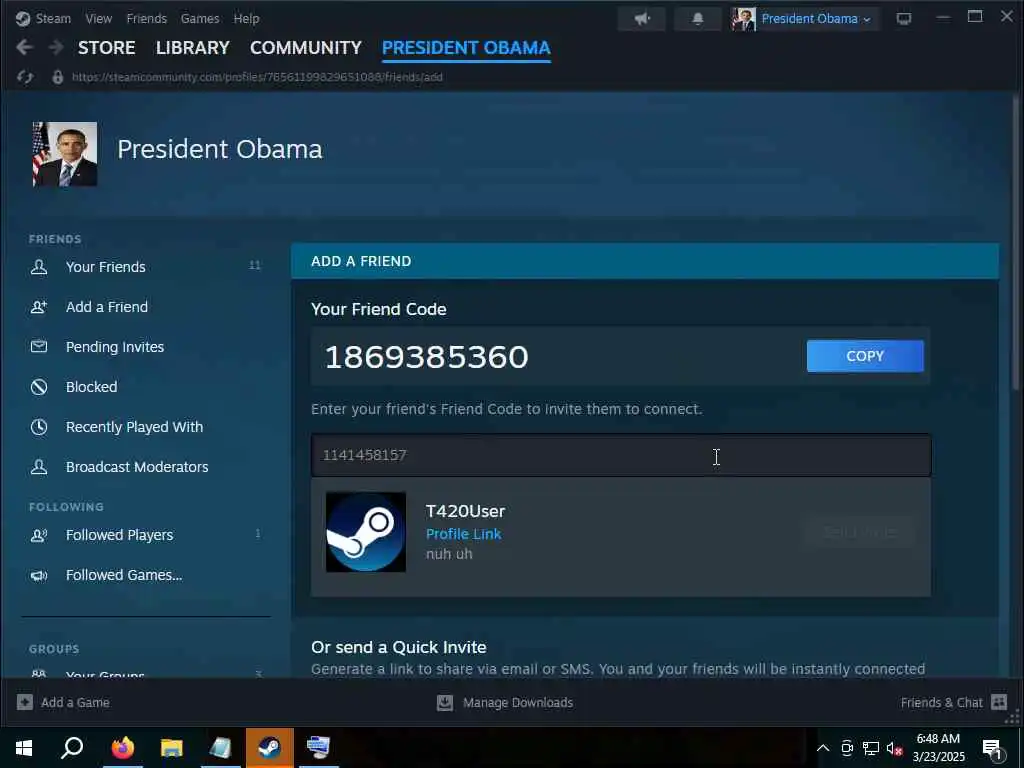Open the Help menu
The image size is (1024, 768).
coord(246,18)
